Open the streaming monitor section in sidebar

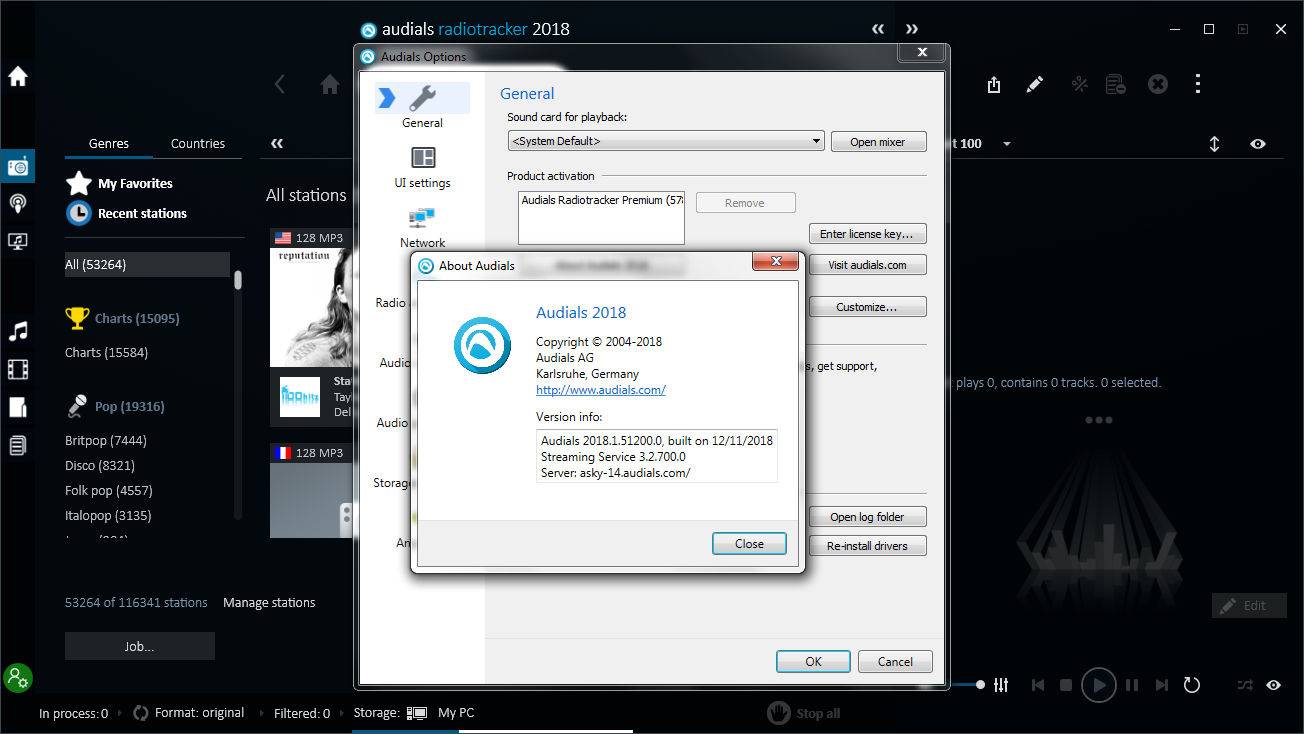tap(17, 241)
